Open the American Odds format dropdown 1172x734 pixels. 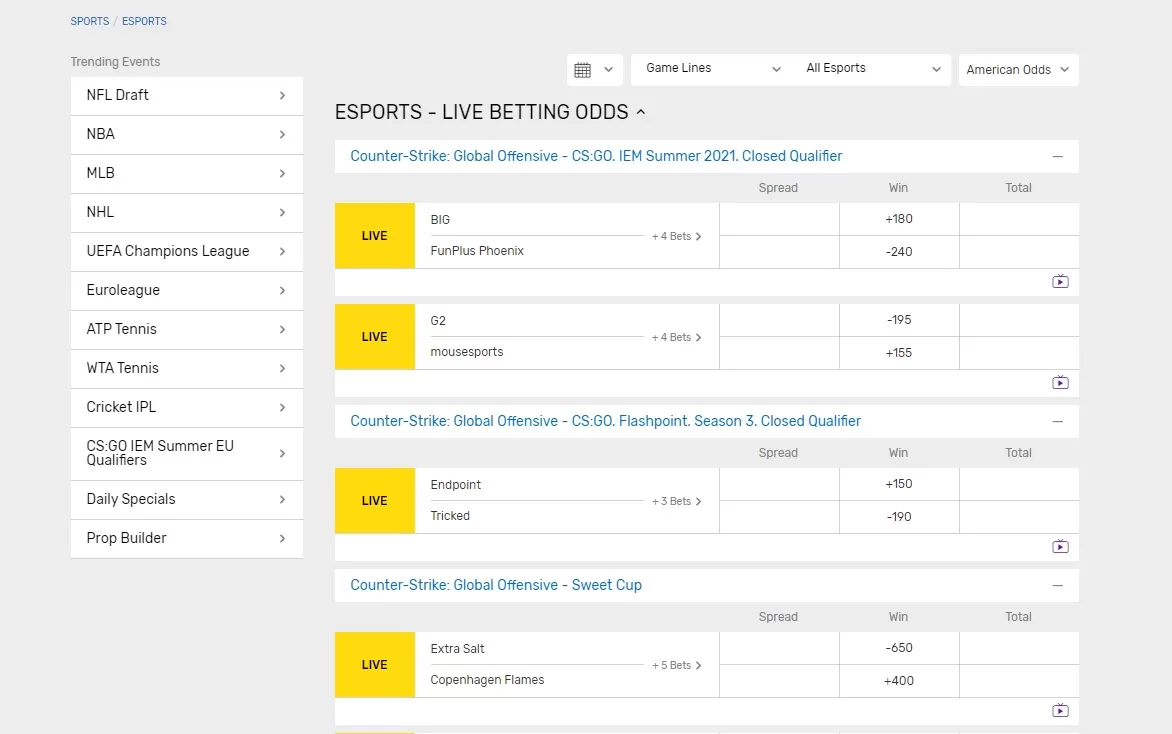coord(1018,70)
